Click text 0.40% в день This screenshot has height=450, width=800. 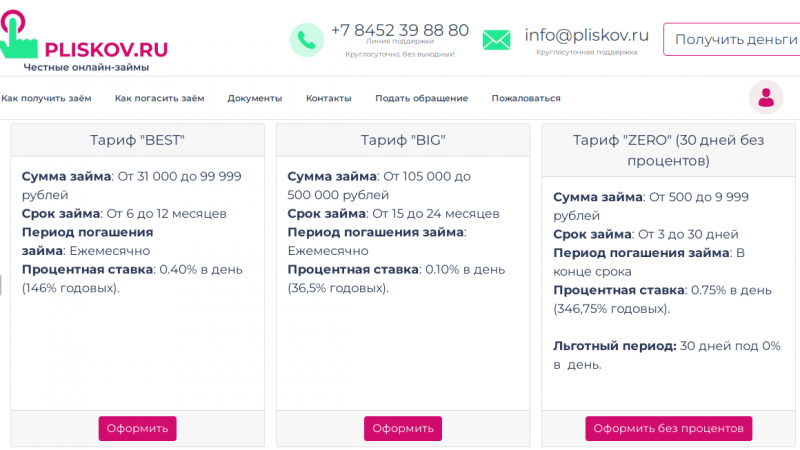click(x=201, y=269)
